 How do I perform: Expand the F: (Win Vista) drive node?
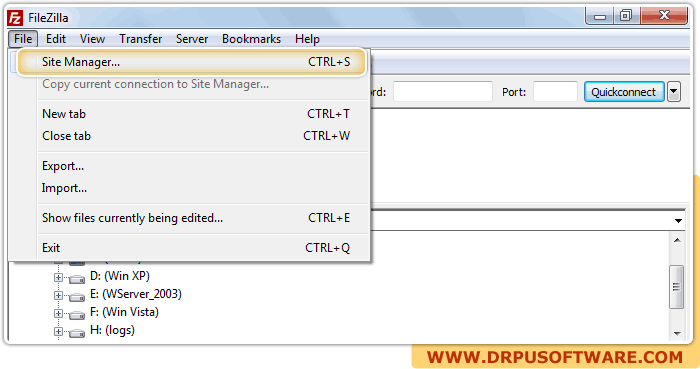(x=58, y=313)
